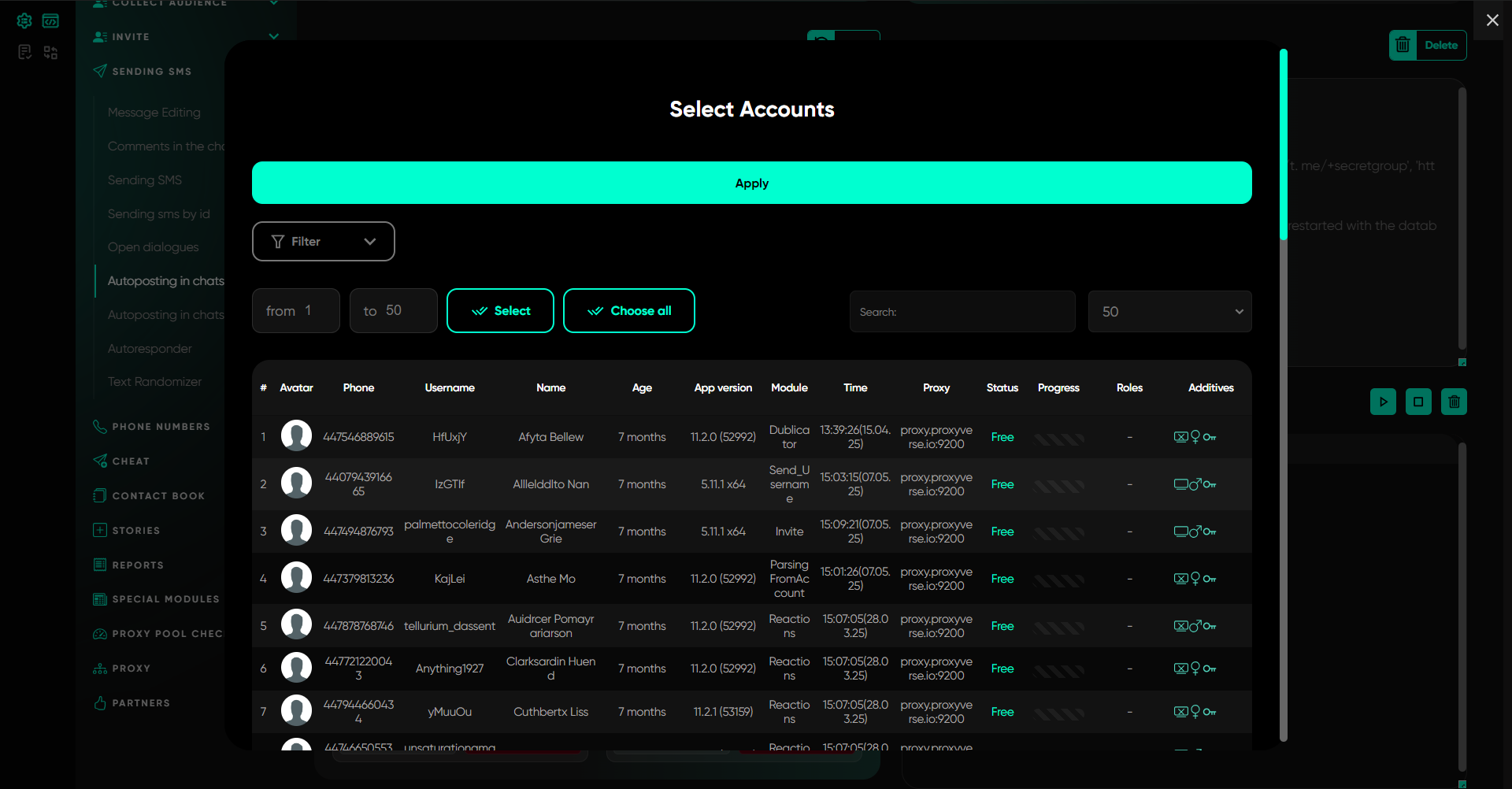Click the male gender icon in row 2

[x=1195, y=484]
